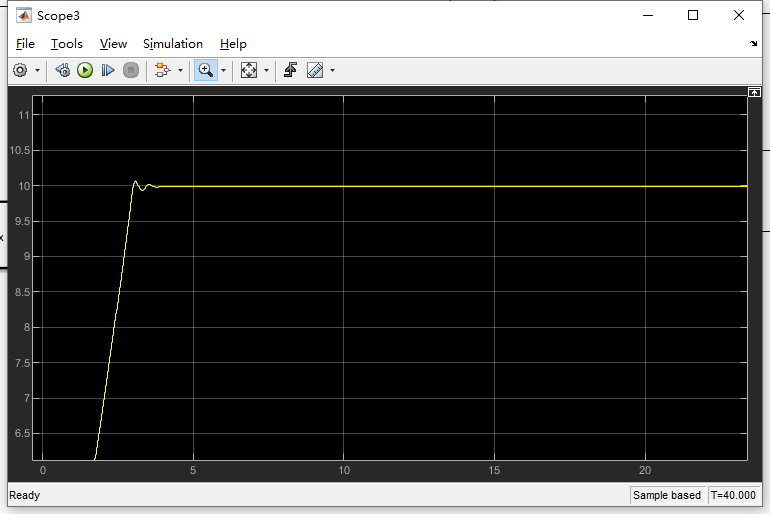Open the highlight Simulink block icon
The height and width of the screenshot is (514, 770).
(162, 70)
